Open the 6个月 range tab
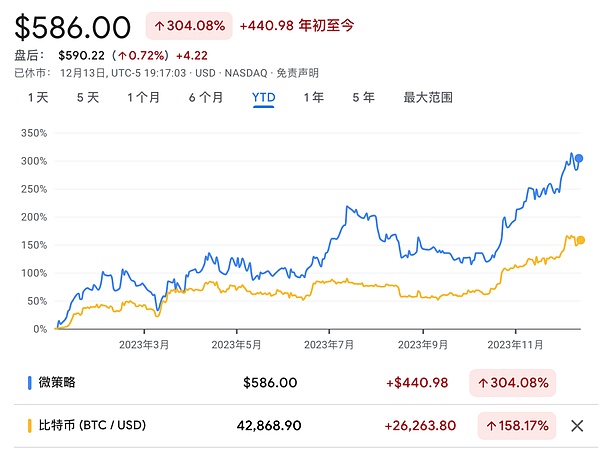This screenshot has height=449, width=600. tap(205, 97)
